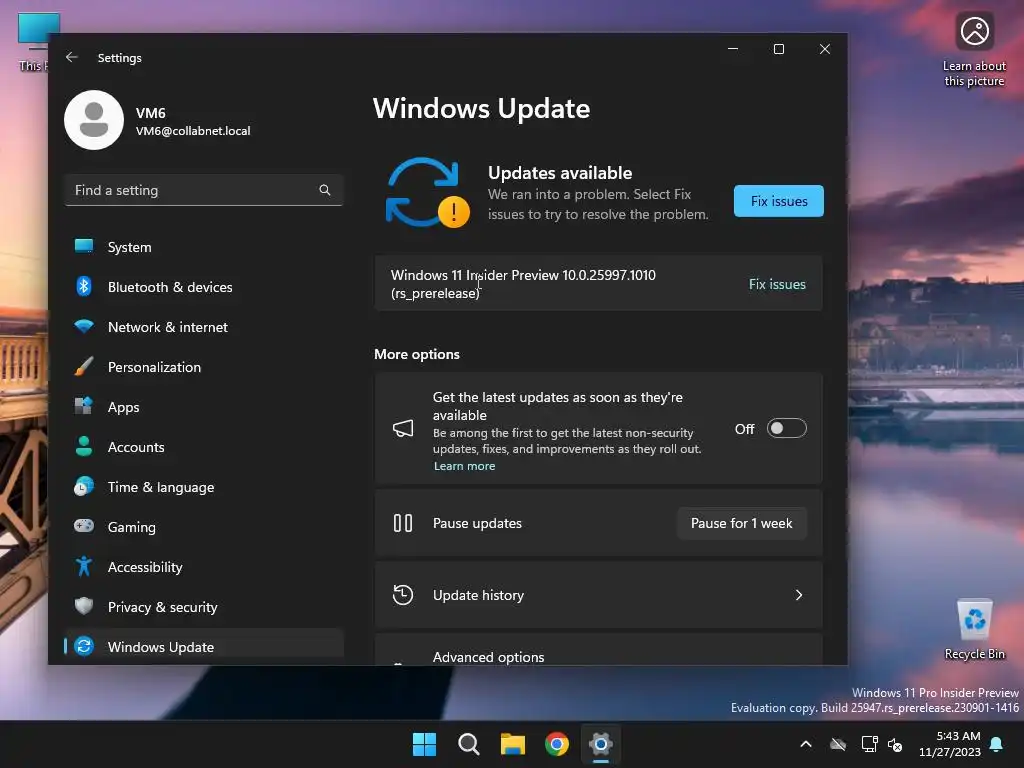Click the network tray icon
Screen dimensions: 1024x768
click(869, 744)
